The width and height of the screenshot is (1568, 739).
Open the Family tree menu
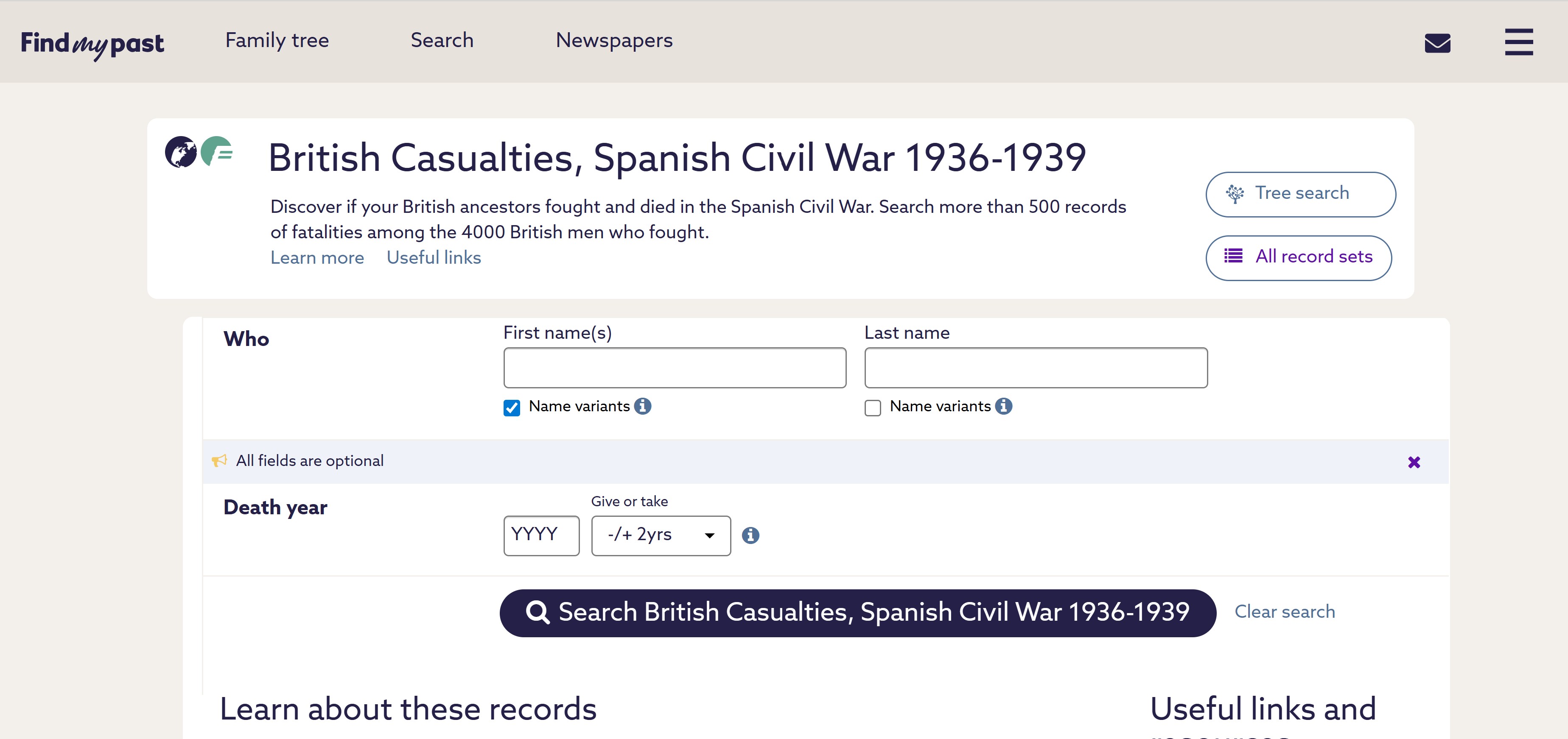277,40
